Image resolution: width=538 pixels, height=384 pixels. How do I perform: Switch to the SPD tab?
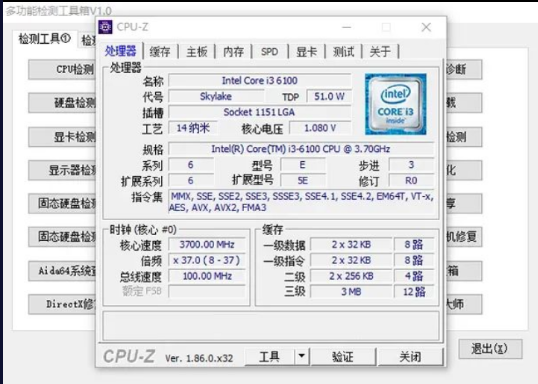[x=270, y=52]
